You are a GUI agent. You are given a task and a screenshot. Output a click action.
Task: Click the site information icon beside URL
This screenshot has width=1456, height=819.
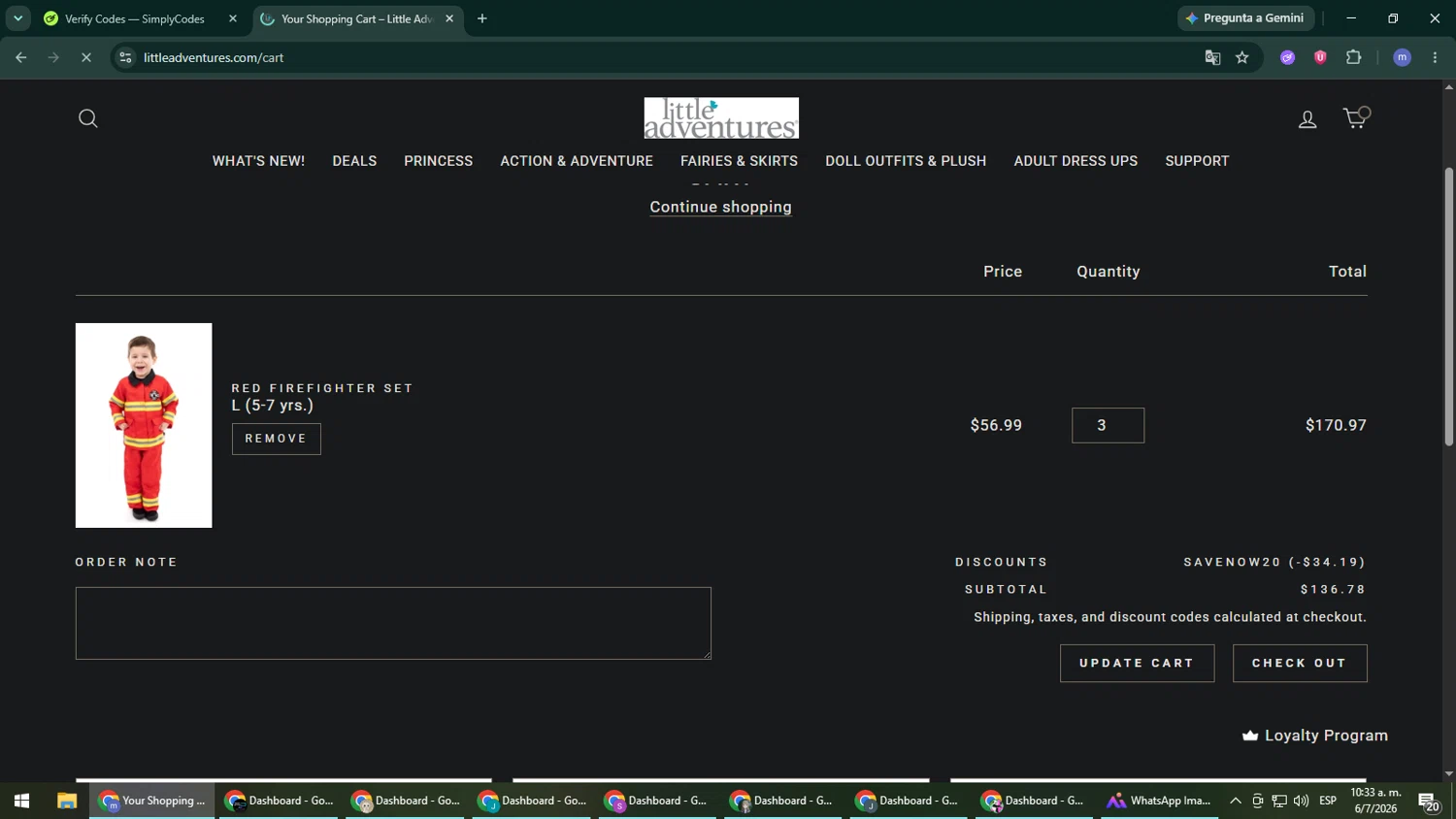(125, 57)
